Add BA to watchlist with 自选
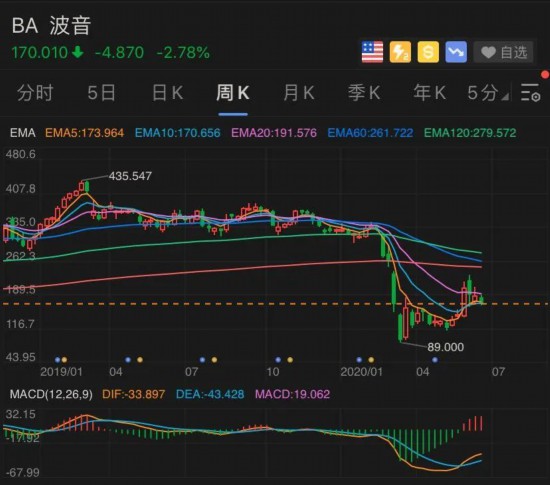Viewport: 550px width, 485px height. tap(503, 52)
